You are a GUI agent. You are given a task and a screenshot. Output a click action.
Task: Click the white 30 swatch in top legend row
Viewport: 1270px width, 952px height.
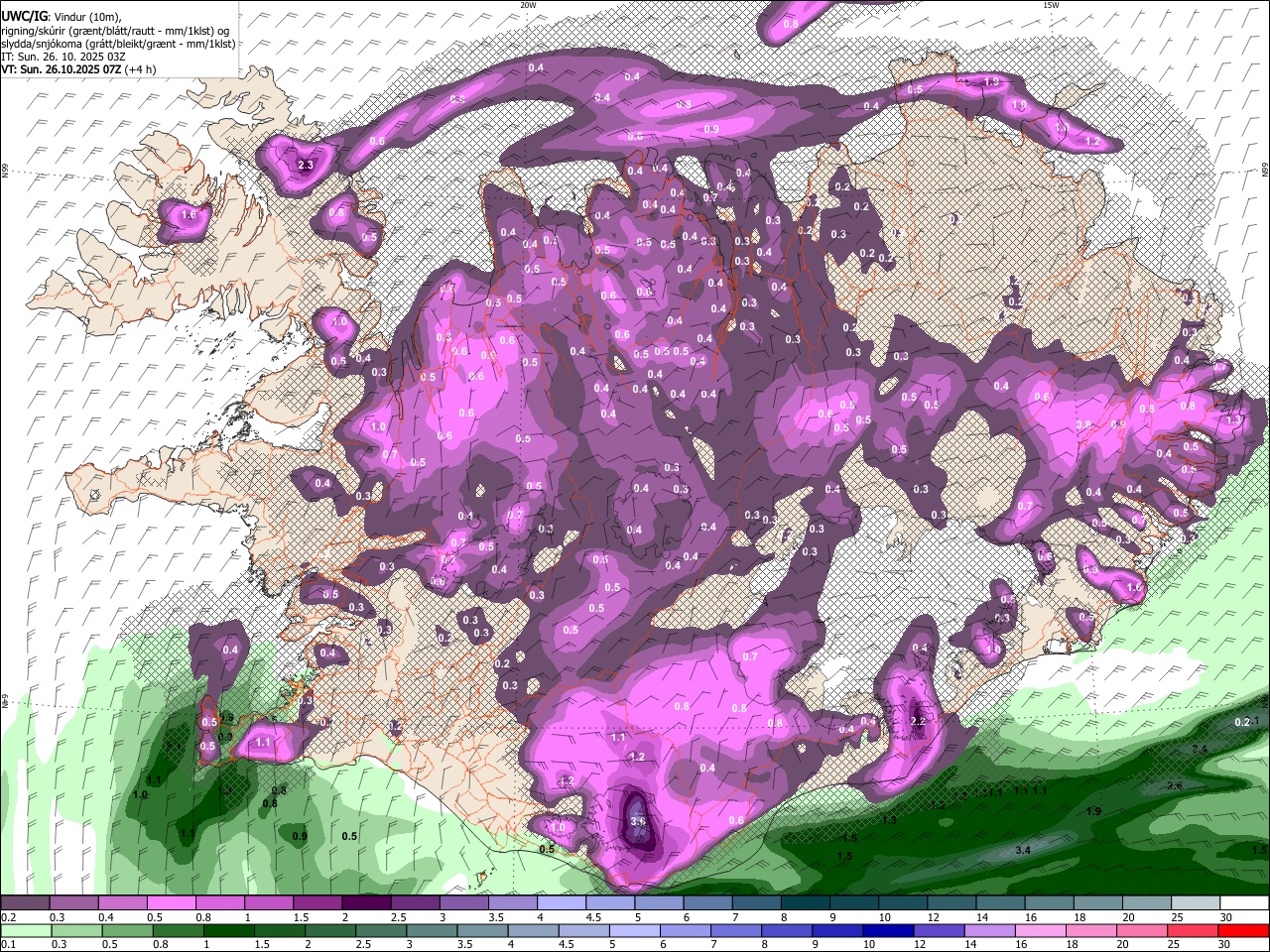coord(1245,903)
